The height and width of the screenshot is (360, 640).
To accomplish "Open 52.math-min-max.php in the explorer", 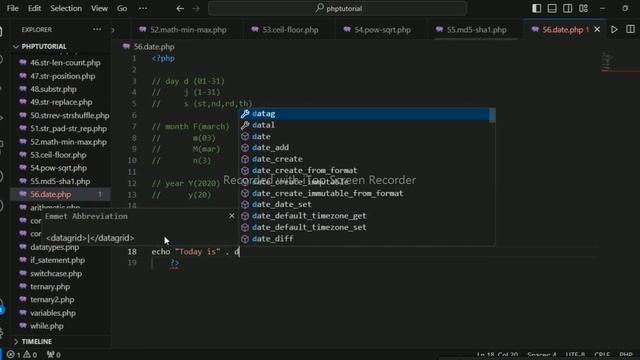I will 68,142.
